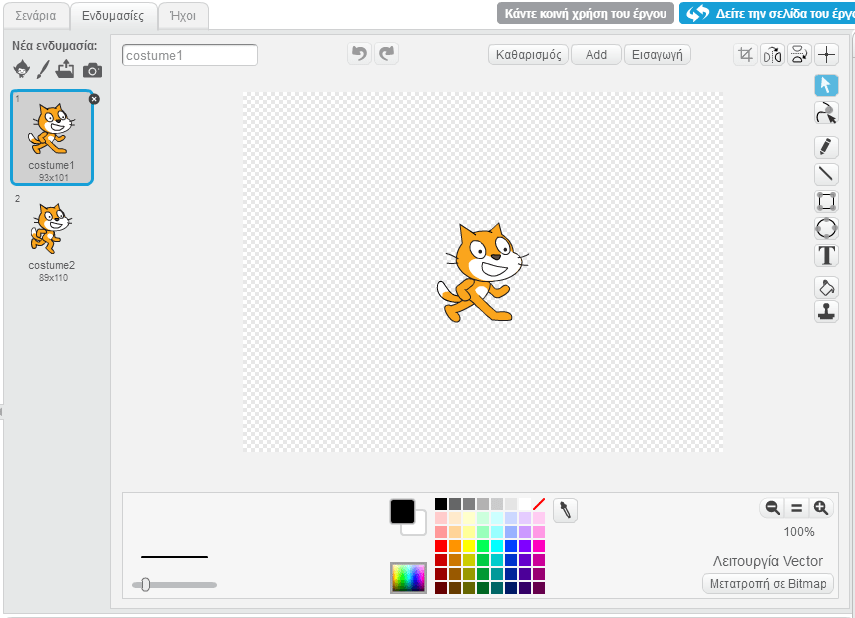Click the line width slider handle
855x618 pixels.
146,585
